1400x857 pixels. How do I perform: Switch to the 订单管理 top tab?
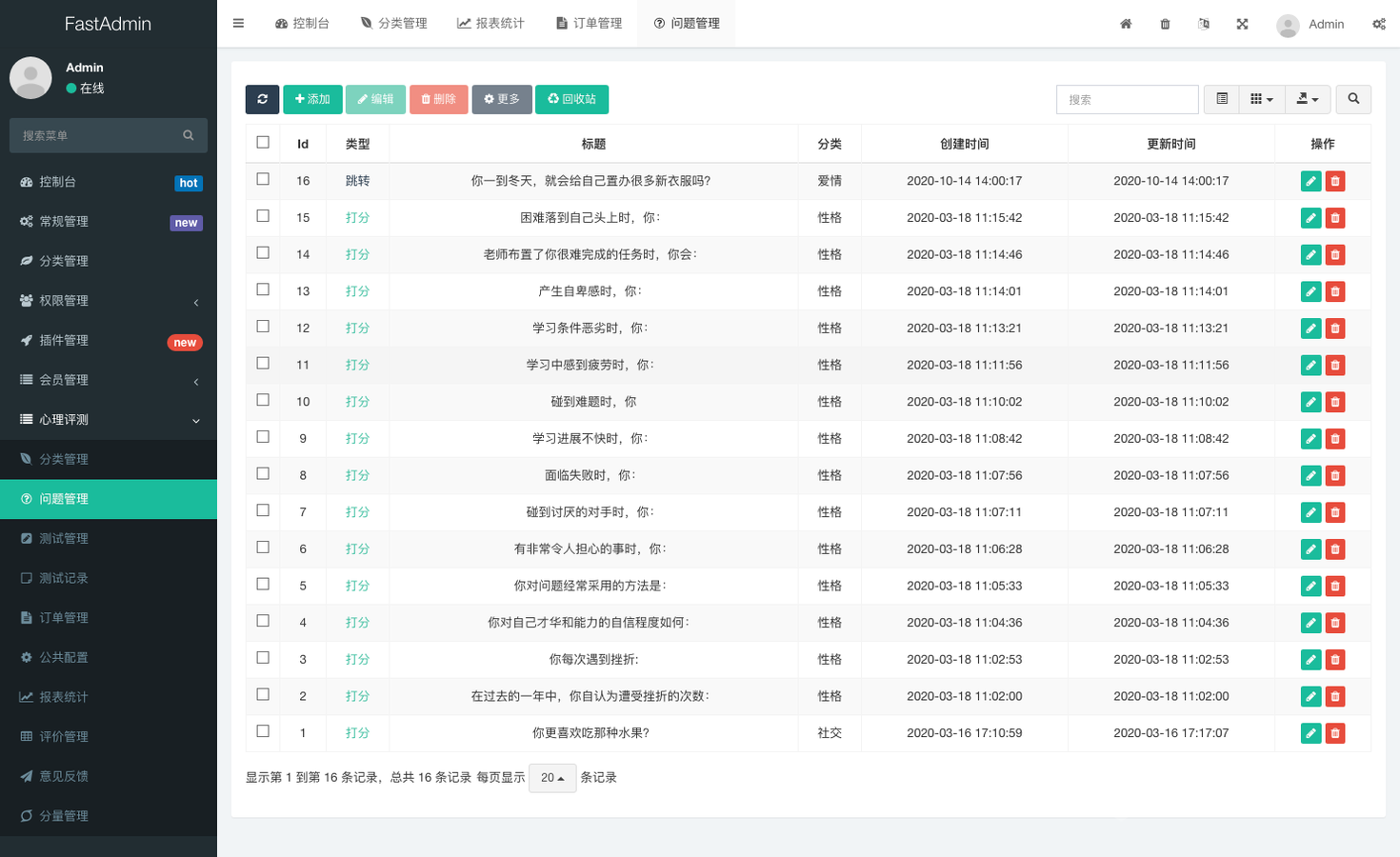coord(589,24)
